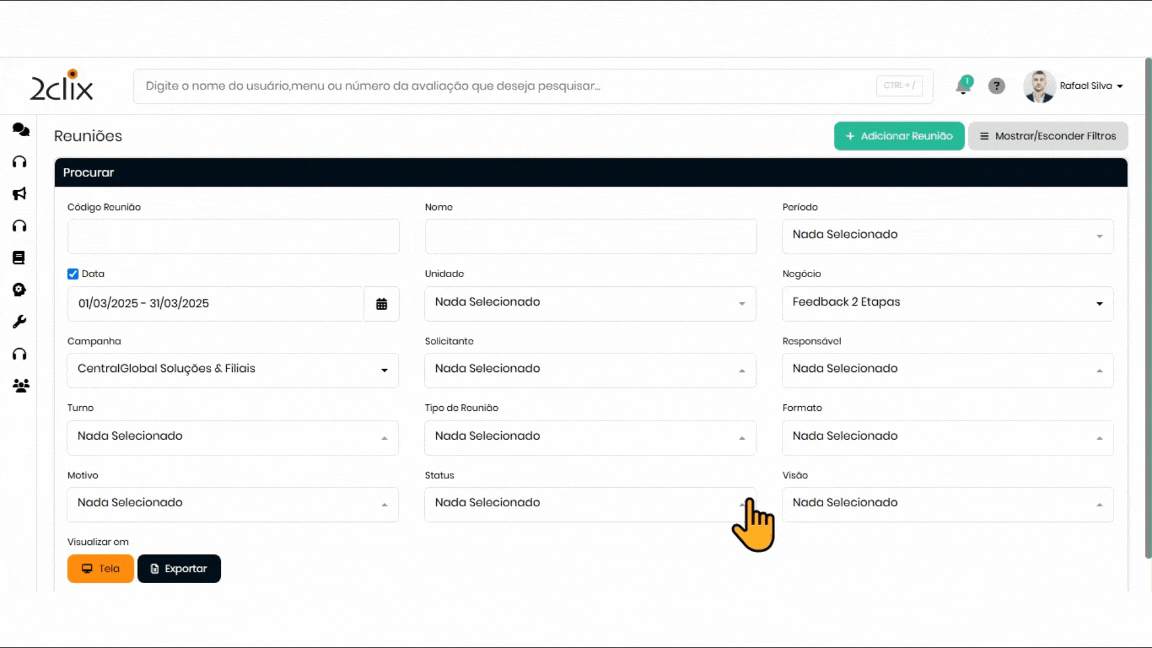Select the Tela view button
The width and height of the screenshot is (1152, 648).
[x=100, y=569]
